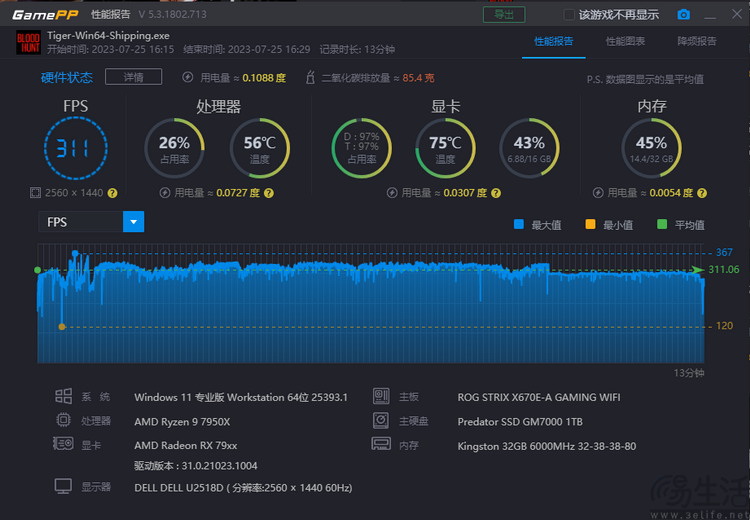750x520 pixels.
Task: Click the 120 minimum value chart marker
Action: [x=62, y=327]
